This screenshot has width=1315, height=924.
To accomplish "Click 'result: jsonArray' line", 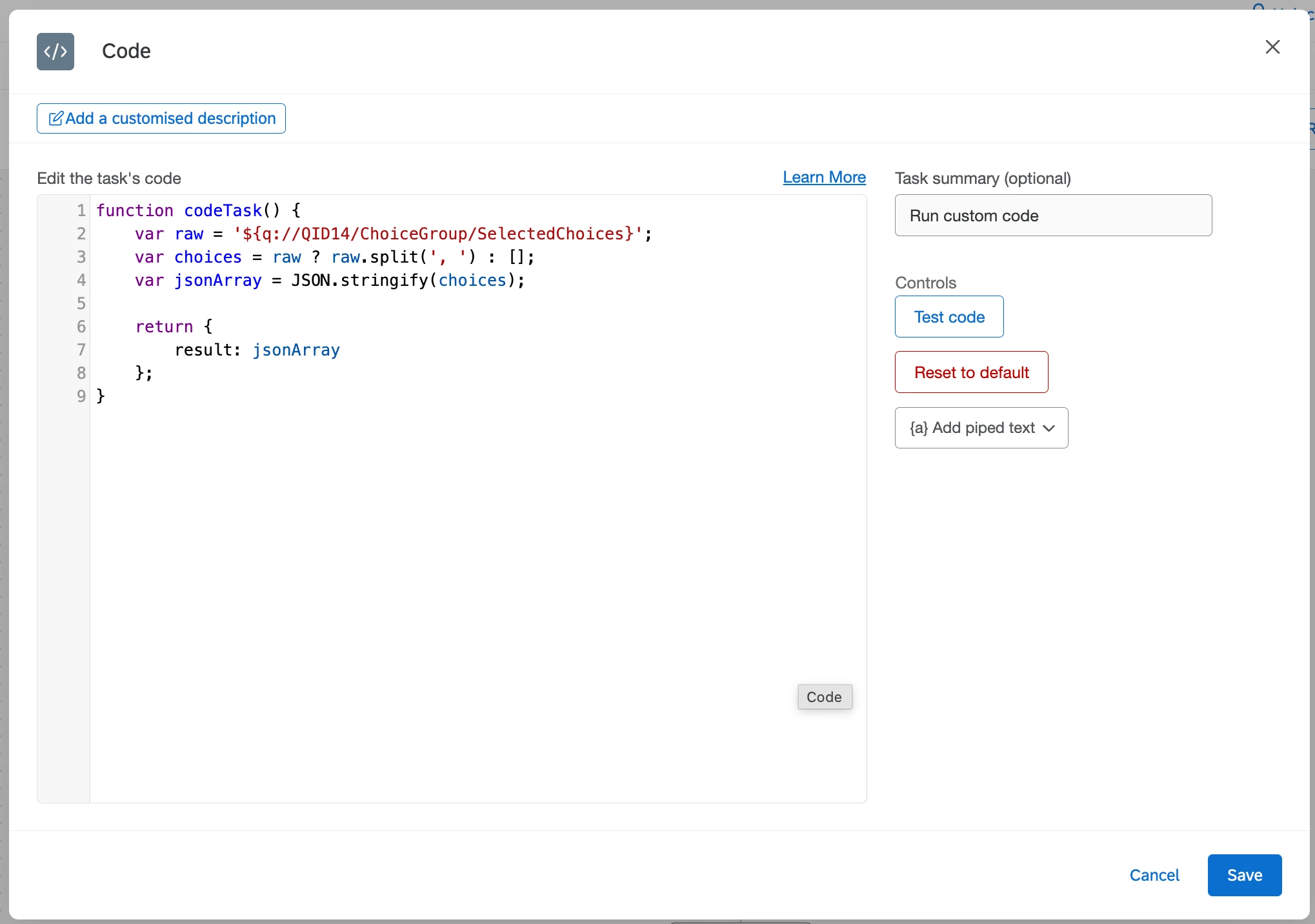I will 257,350.
